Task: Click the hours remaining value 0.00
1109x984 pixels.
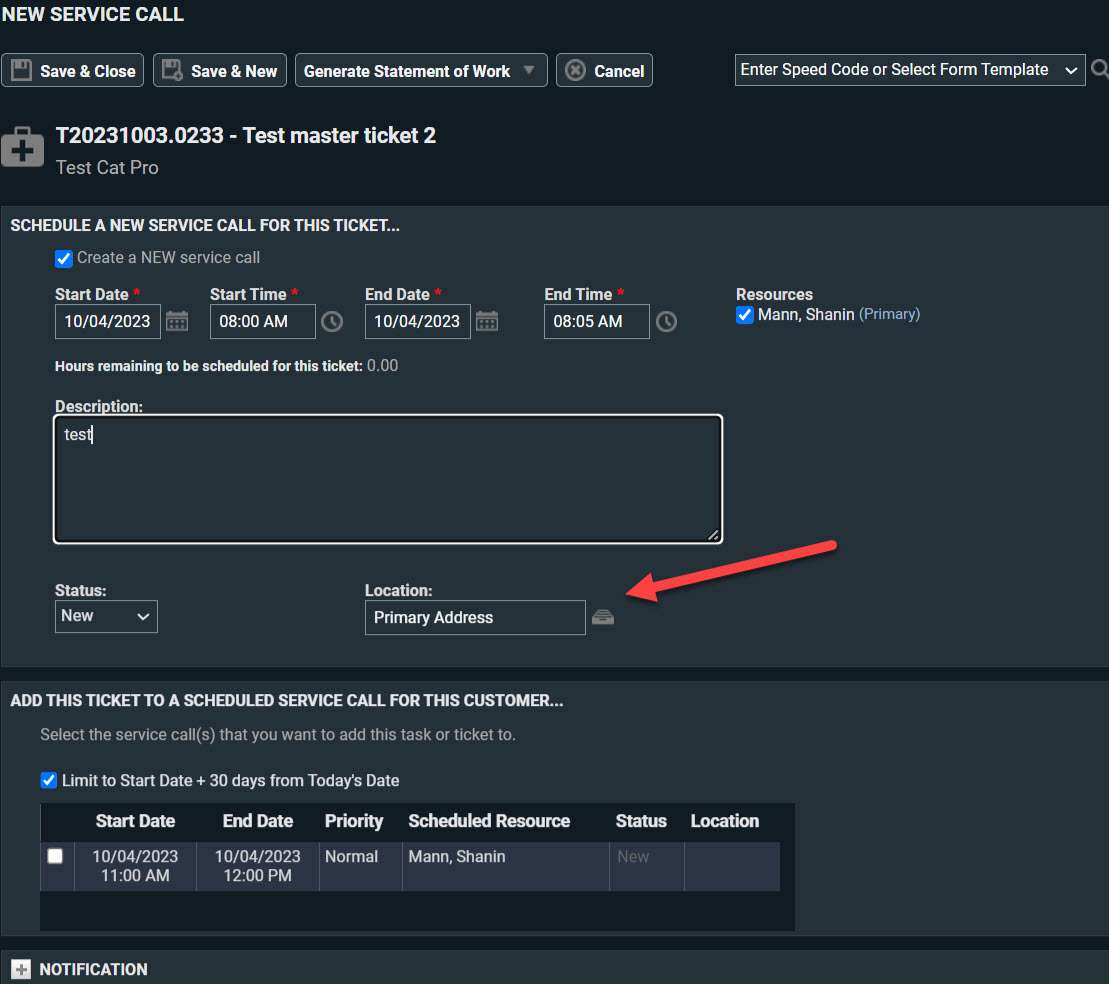Action: tap(383, 366)
